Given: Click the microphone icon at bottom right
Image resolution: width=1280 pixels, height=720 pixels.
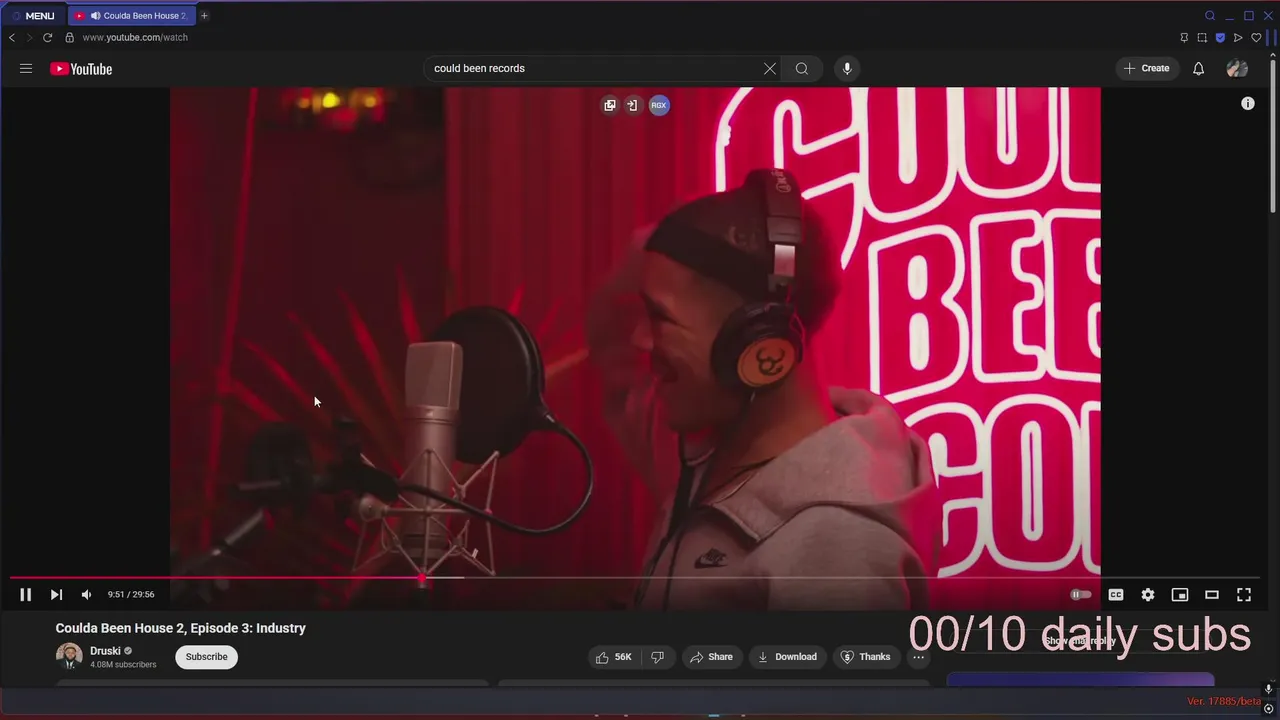Looking at the screenshot, I should tap(1268, 689).
